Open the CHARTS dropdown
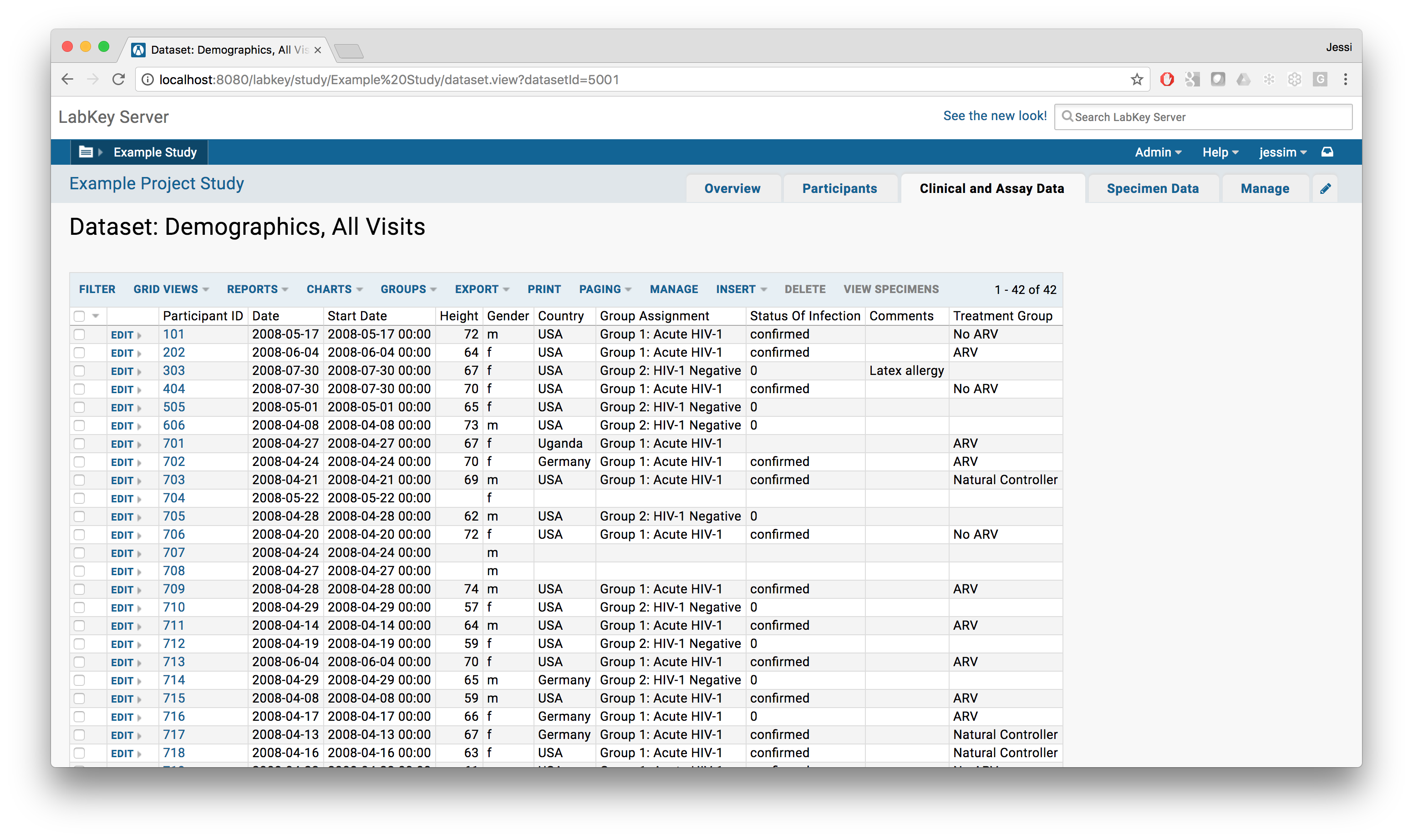 (335, 289)
